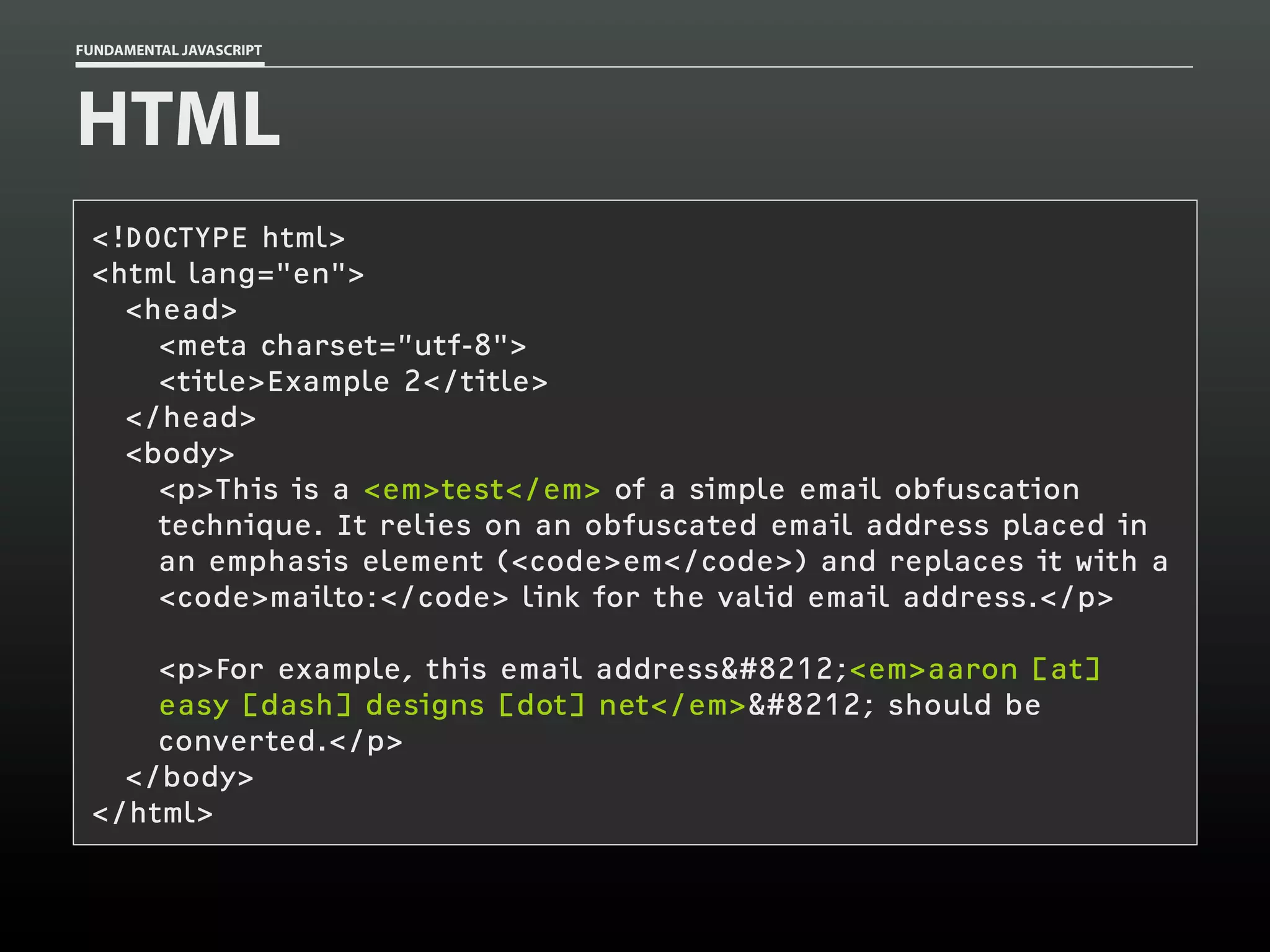The image size is (1270, 952).
Task: Click the opening head tag
Action: tap(181, 310)
